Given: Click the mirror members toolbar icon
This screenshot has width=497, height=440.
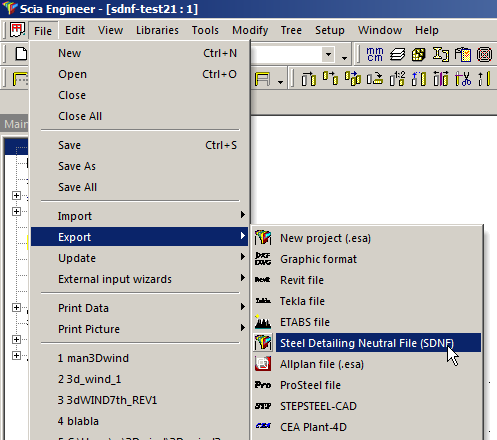Looking at the screenshot, I should click(x=441, y=79).
